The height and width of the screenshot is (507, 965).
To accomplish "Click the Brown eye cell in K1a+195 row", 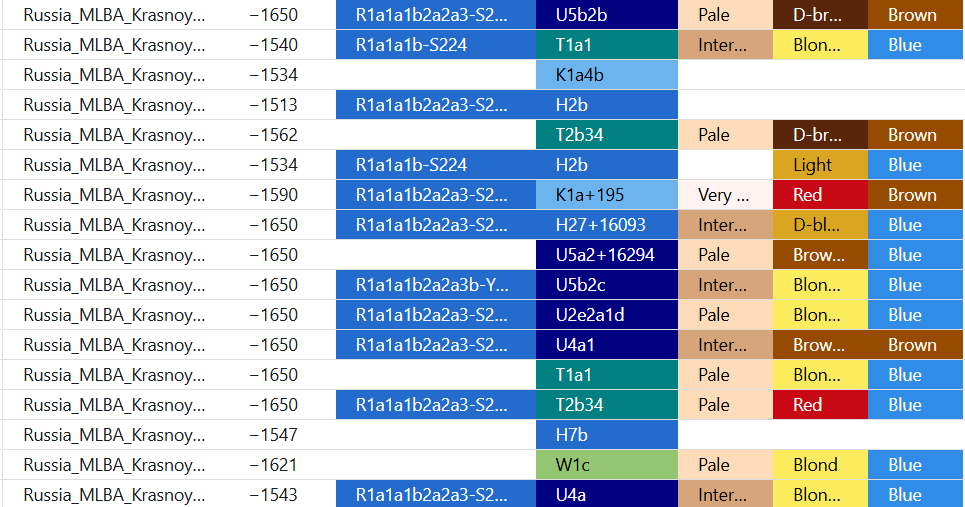I will 916,195.
